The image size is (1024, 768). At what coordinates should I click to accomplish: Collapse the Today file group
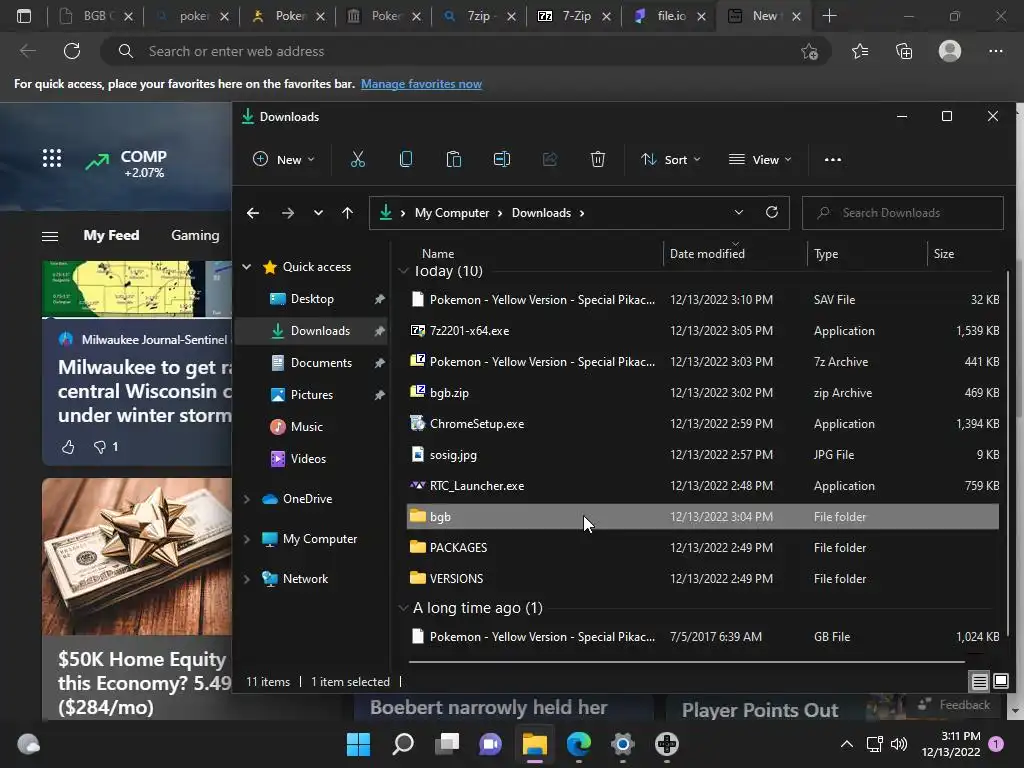pyautogui.click(x=403, y=271)
